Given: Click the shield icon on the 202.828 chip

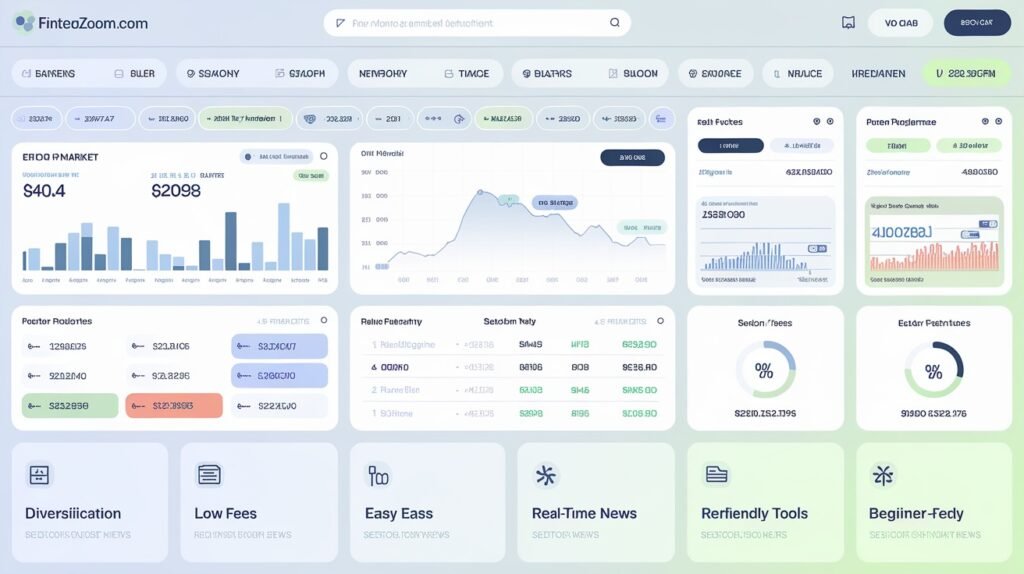Looking at the screenshot, I should (x=310, y=119).
